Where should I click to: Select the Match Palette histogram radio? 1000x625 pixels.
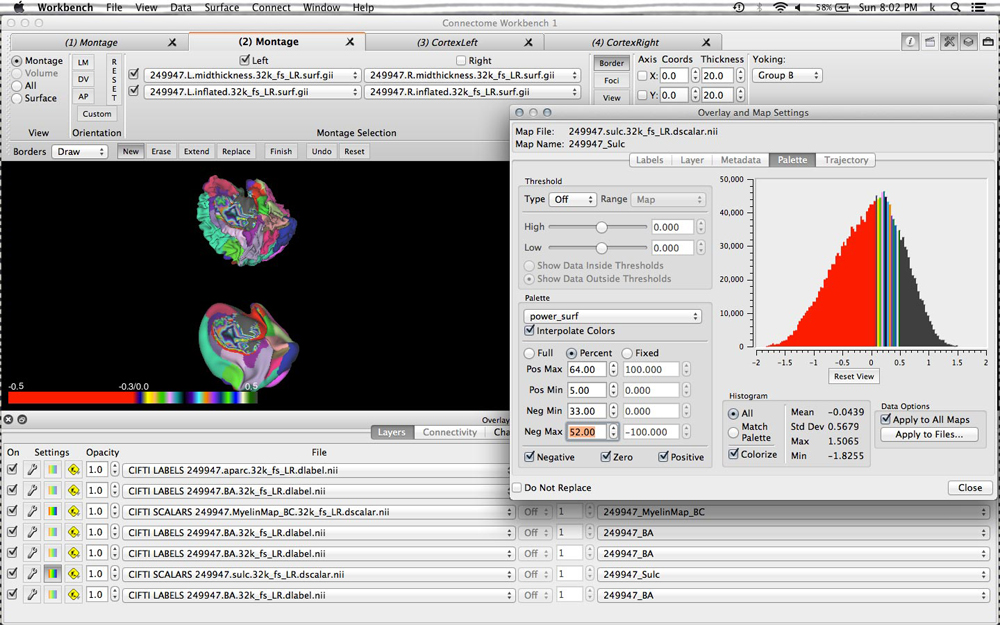tap(733, 432)
